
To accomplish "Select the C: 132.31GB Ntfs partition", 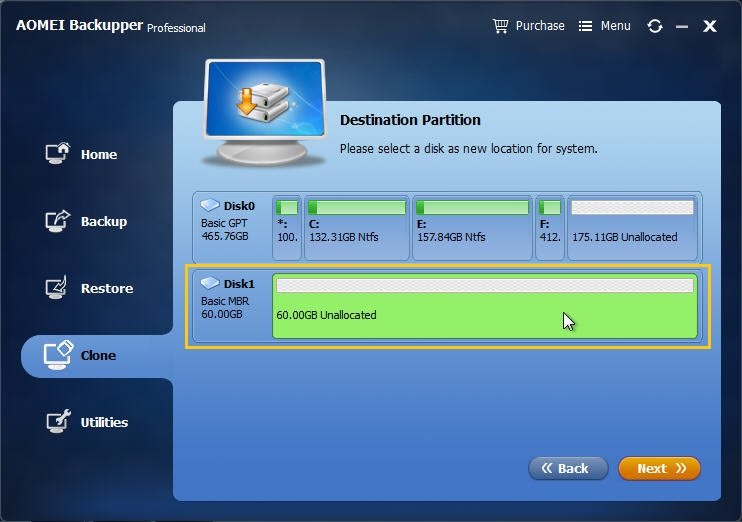I will [x=357, y=228].
